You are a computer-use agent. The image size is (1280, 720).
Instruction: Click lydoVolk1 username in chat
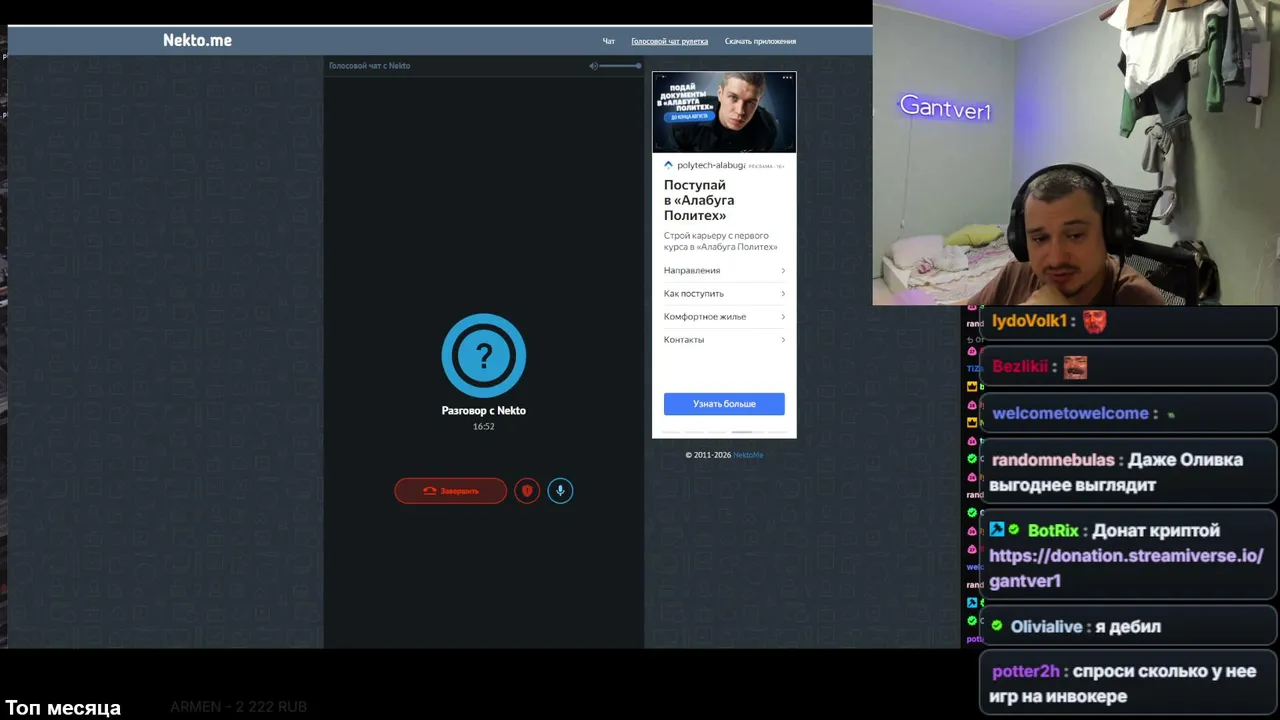(x=1029, y=321)
